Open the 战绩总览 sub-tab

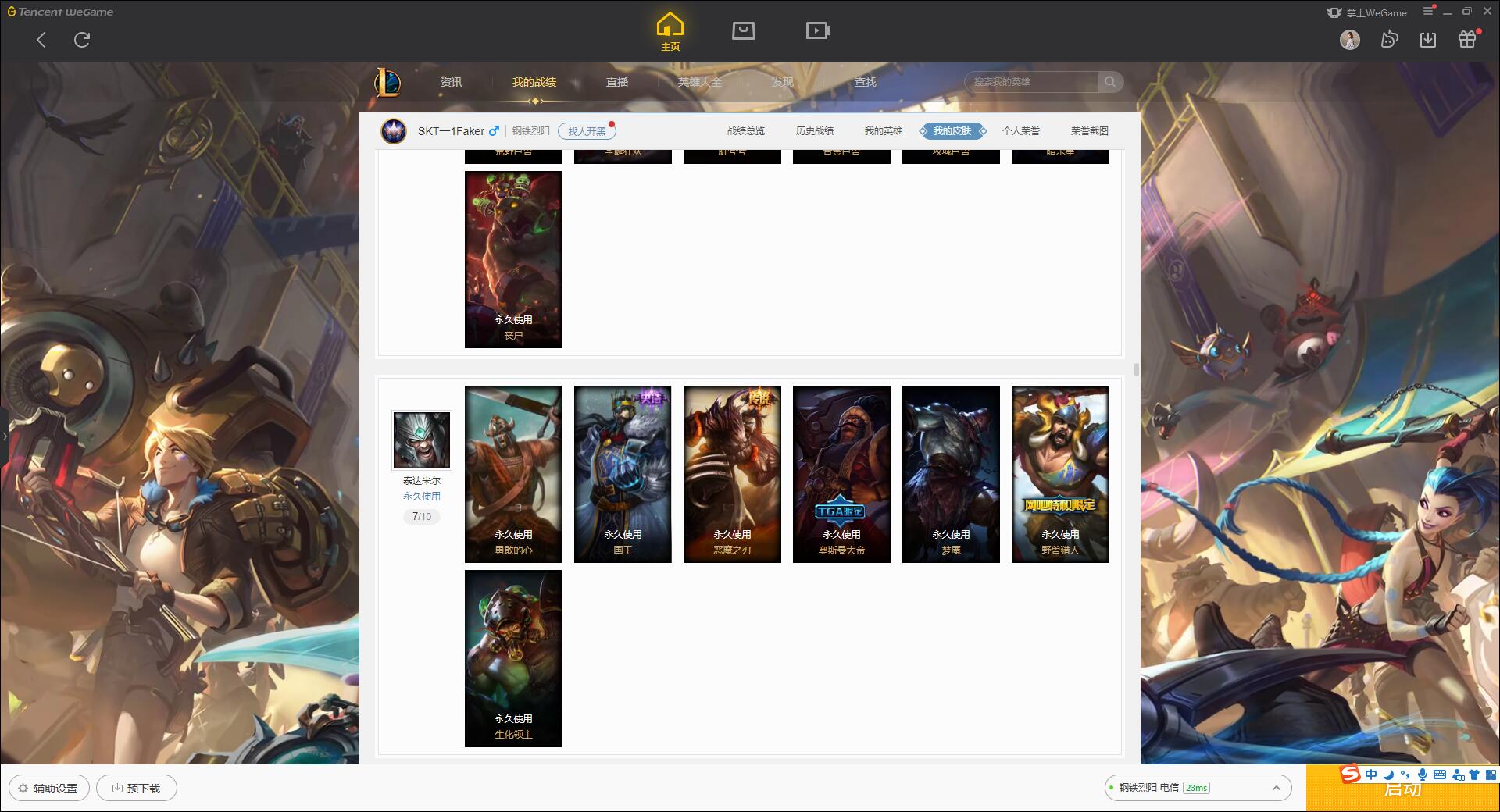(746, 131)
